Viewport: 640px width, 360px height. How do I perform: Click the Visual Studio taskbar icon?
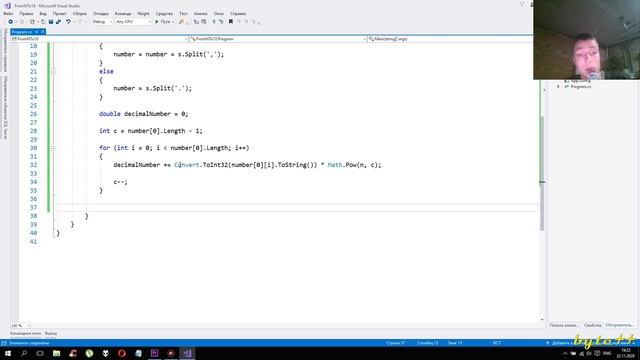187,353
